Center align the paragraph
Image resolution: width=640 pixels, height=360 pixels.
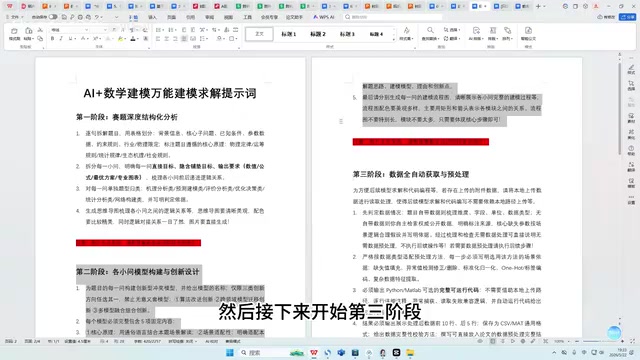(x=167, y=38)
